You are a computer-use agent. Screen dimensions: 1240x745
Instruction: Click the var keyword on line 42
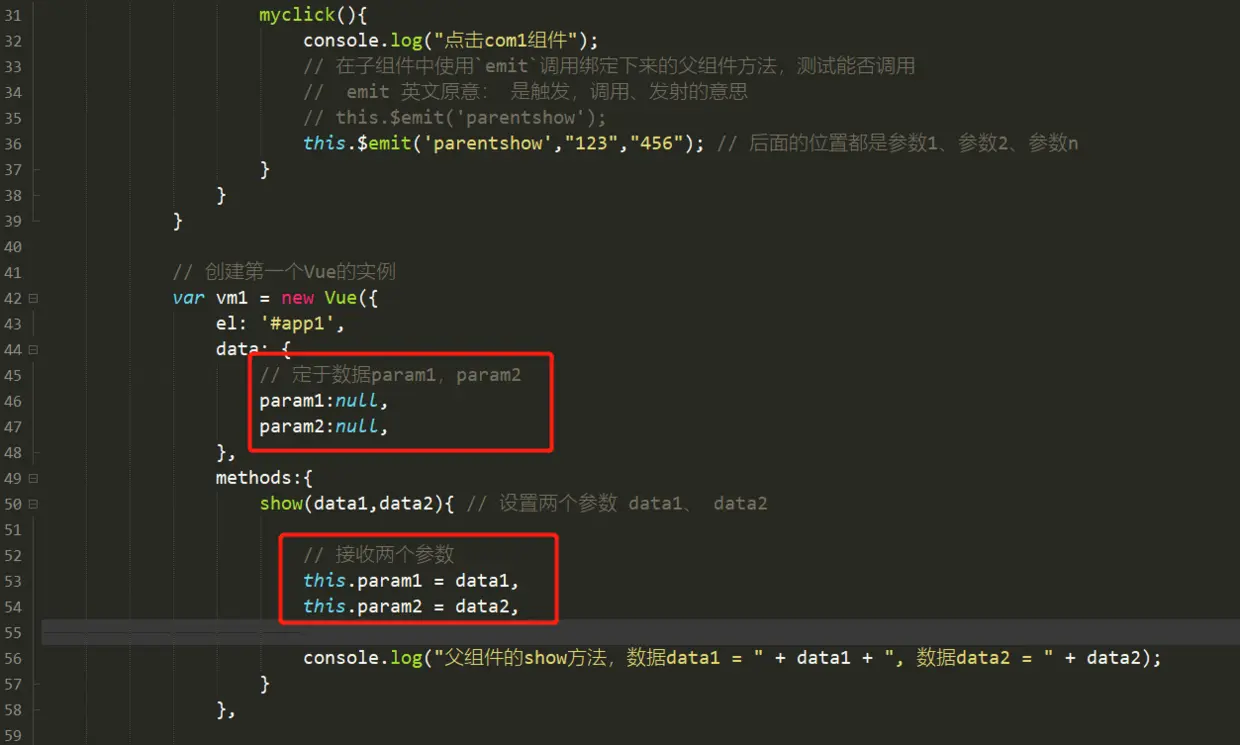[188, 298]
